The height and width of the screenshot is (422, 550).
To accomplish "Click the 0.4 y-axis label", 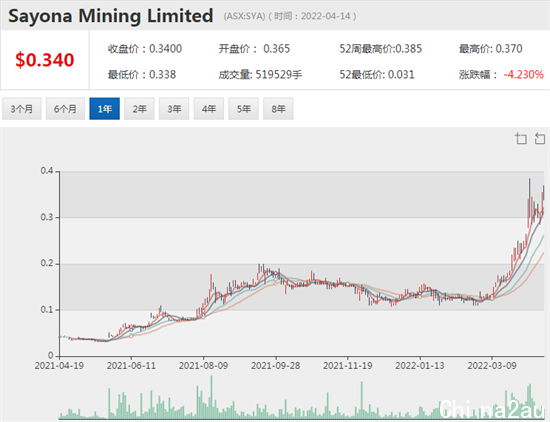I will [x=47, y=171].
